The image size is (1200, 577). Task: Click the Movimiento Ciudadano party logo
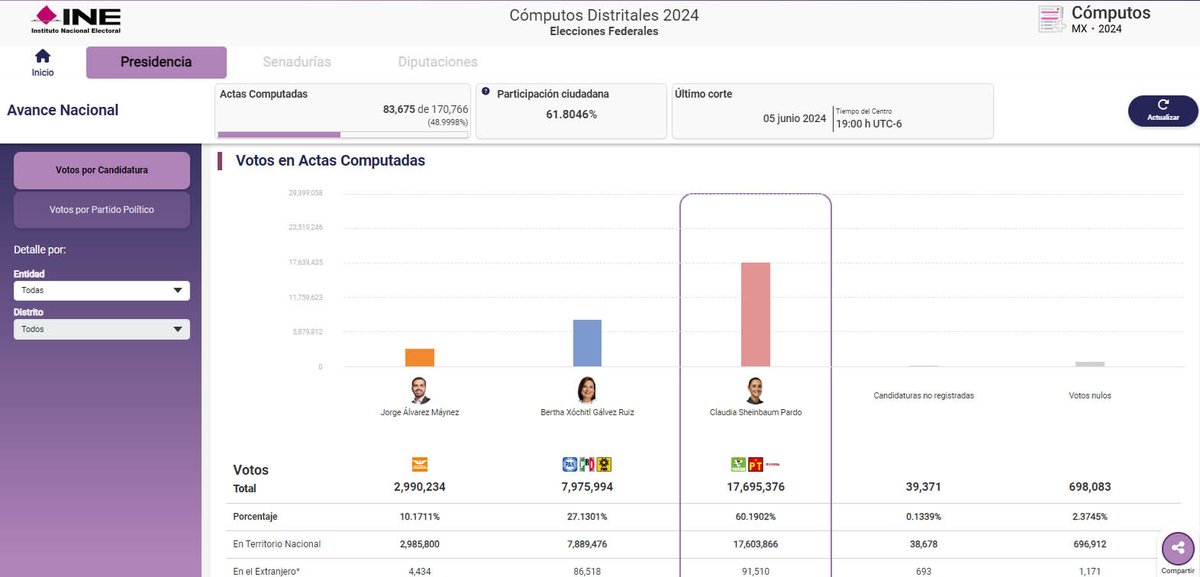(x=420, y=464)
